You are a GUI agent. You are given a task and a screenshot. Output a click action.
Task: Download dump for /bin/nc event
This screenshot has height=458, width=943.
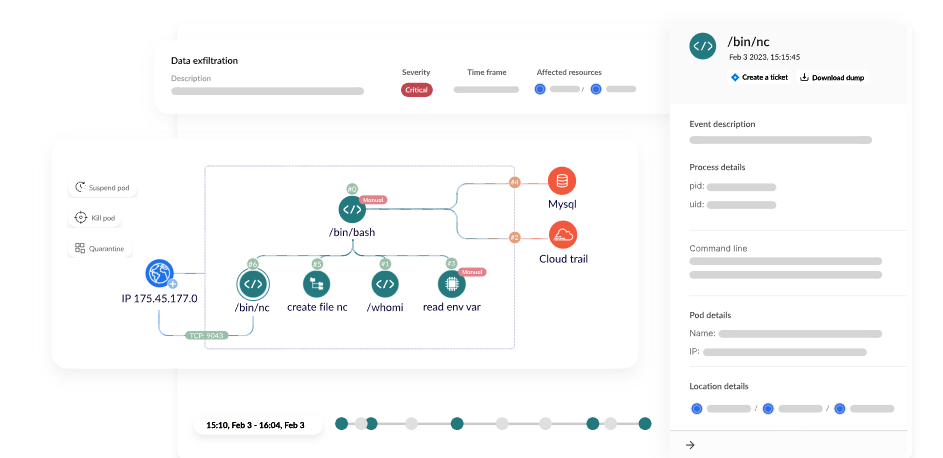click(831, 77)
